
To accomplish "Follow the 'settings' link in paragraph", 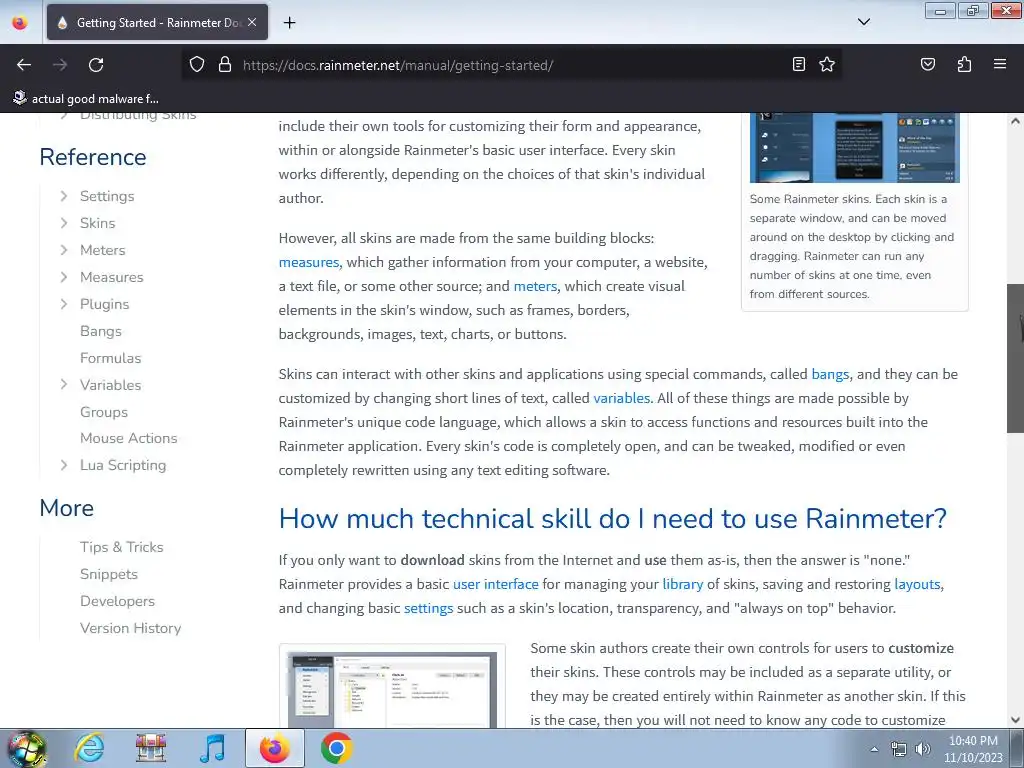I will pyautogui.click(x=428, y=608).
